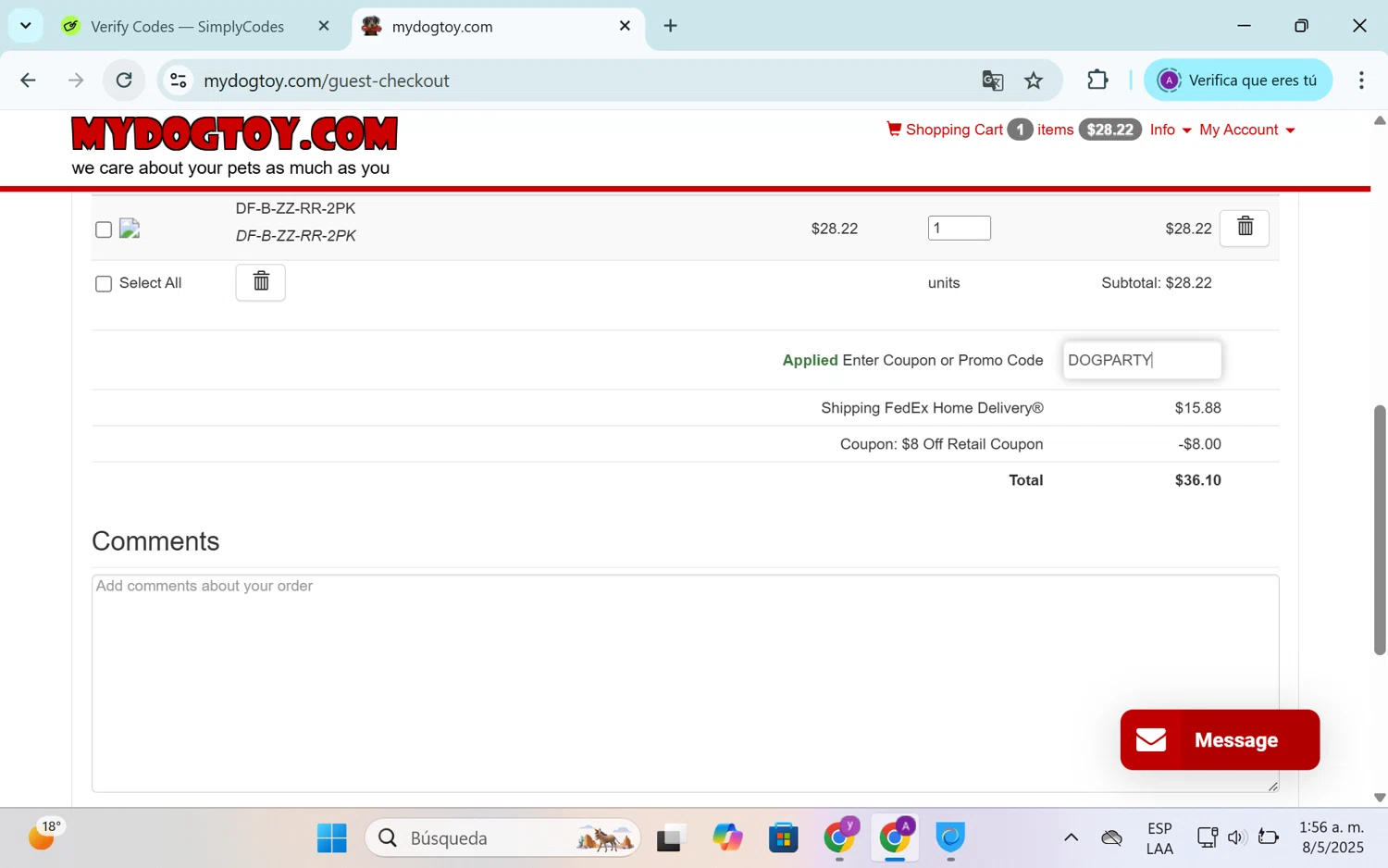Open the Windows Start menu
Viewport: 1388px width, 868px height.
pos(331,837)
